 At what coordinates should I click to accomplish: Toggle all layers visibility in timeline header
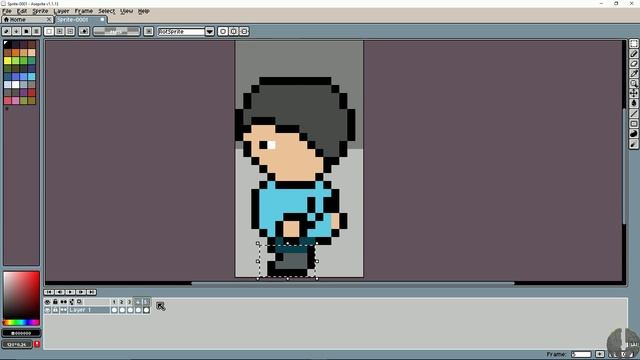pos(47,302)
